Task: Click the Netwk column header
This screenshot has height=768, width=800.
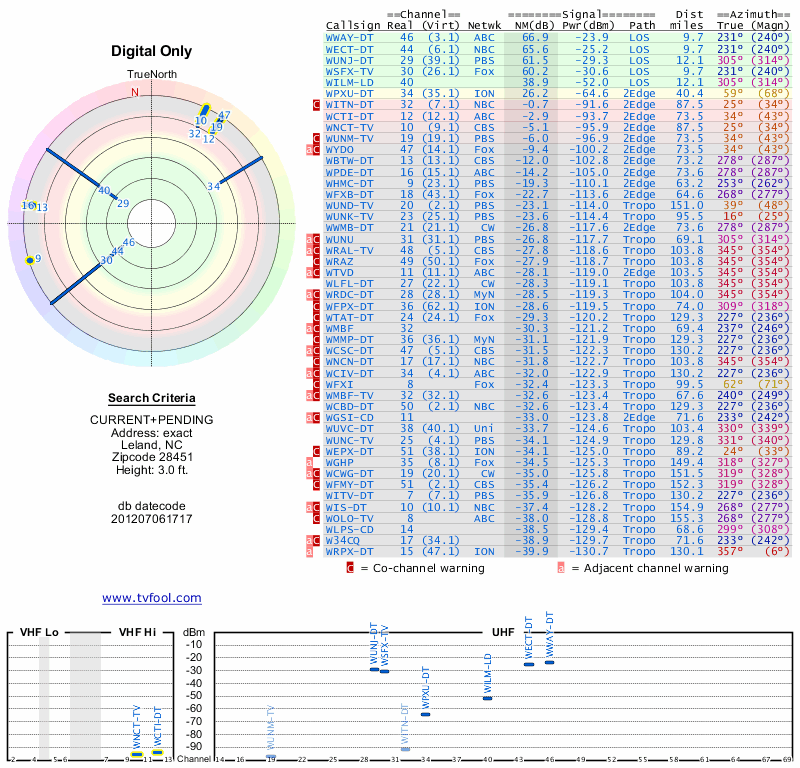Action: tap(484, 26)
